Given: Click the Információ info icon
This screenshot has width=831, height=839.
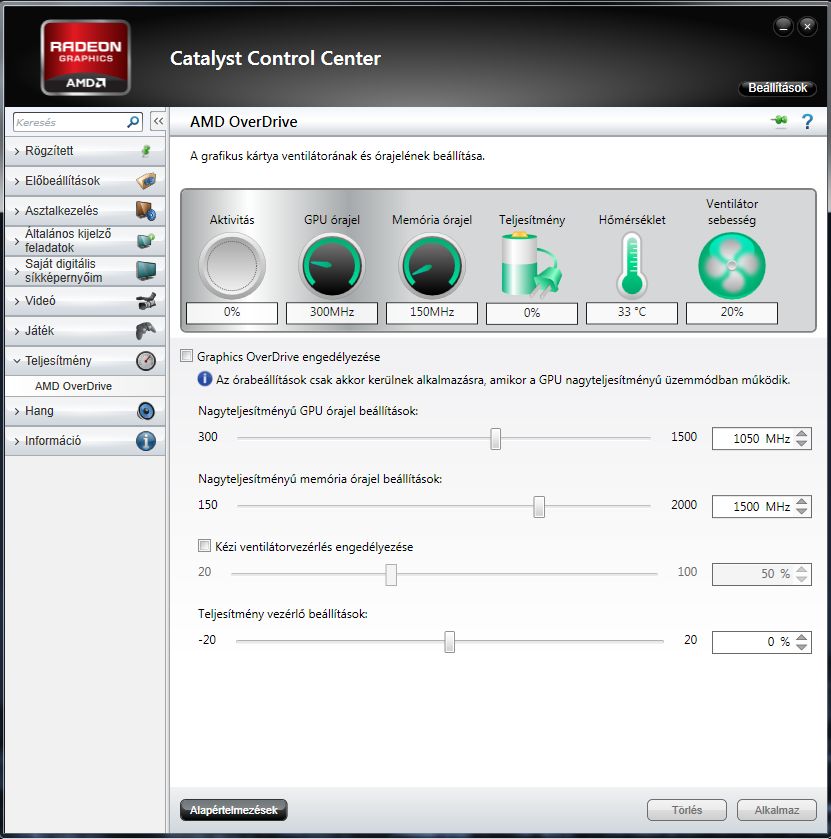Looking at the screenshot, I should click(146, 441).
